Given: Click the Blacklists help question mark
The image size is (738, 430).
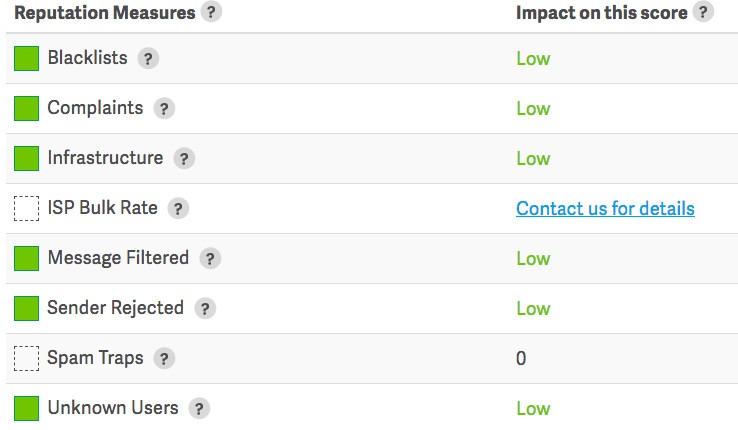Looking at the screenshot, I should (x=148, y=59).
